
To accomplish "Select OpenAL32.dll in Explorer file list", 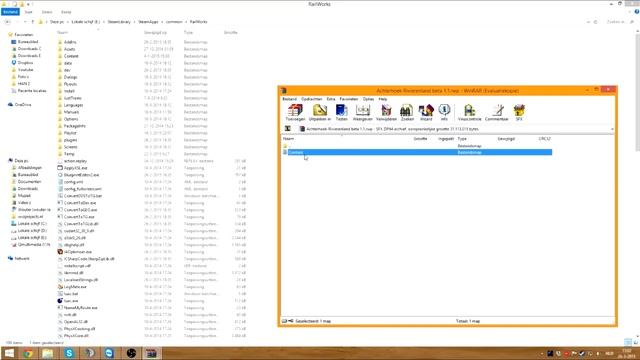I will pos(76,322).
